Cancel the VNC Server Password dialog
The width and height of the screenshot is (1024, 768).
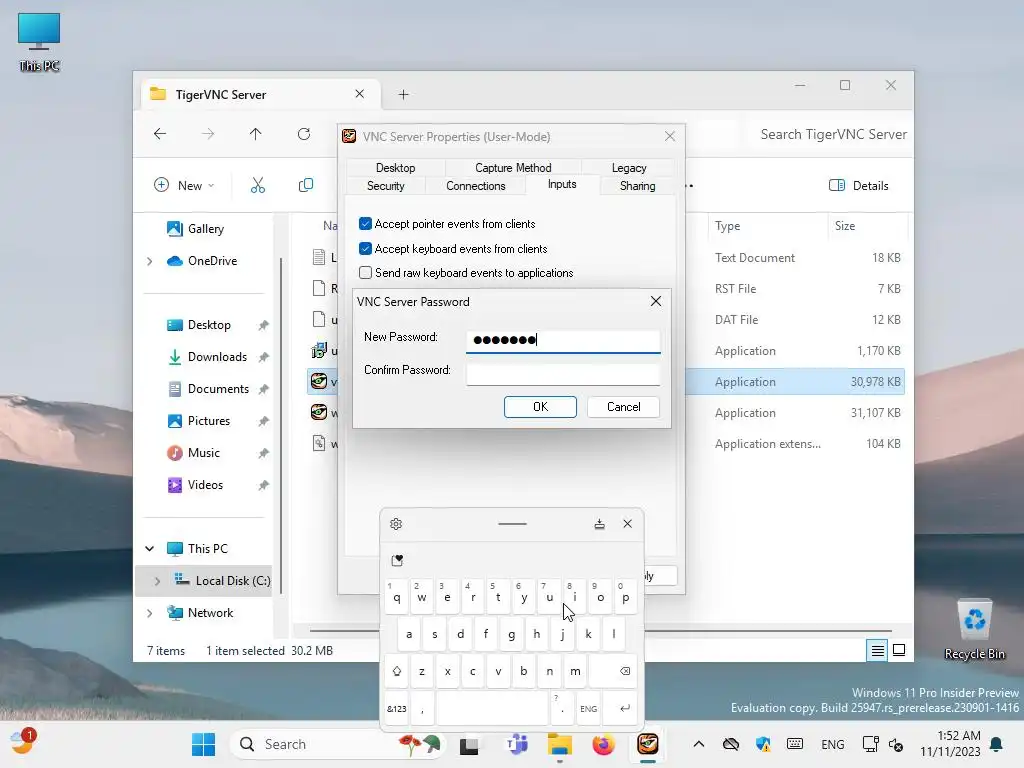point(624,407)
